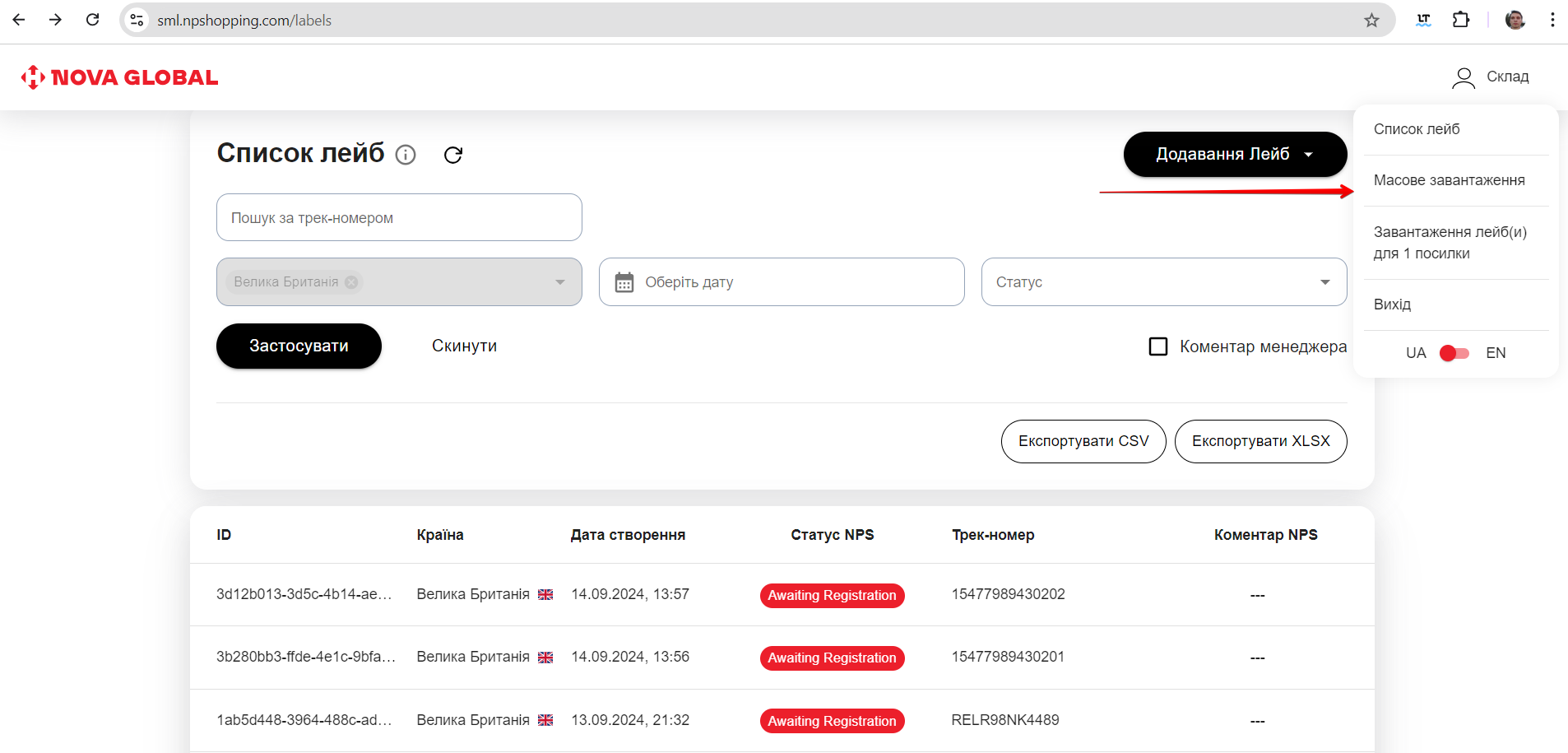This screenshot has height=753, width=1568.
Task: Click the info icon next to Список лейб
Action: point(406,155)
